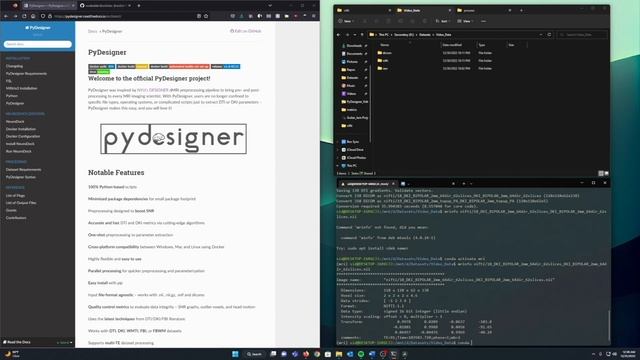Add a new File Explorer tab
Viewport: 640px width, 360px height.
click(521, 10)
